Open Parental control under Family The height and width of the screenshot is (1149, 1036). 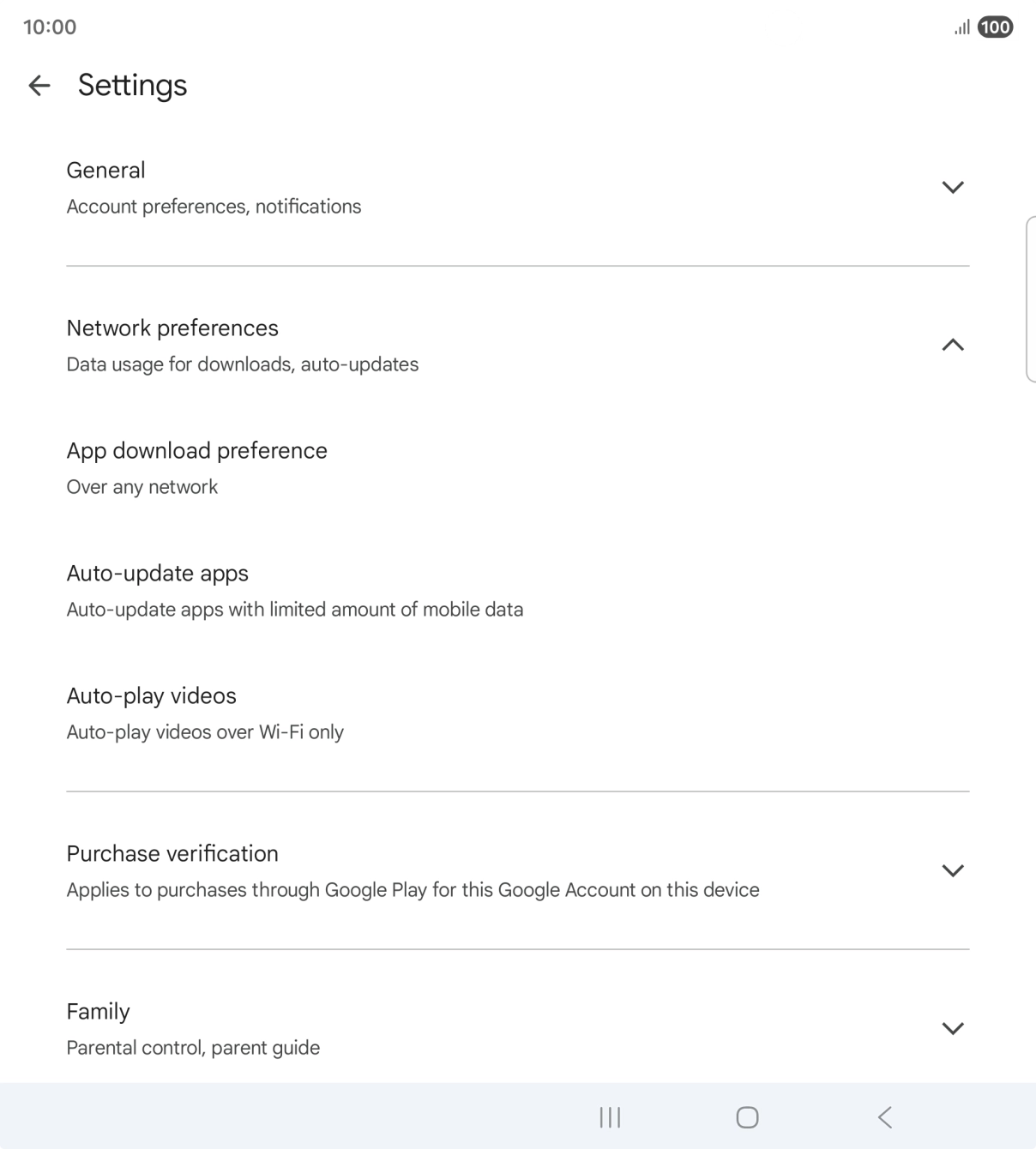pos(192,1046)
